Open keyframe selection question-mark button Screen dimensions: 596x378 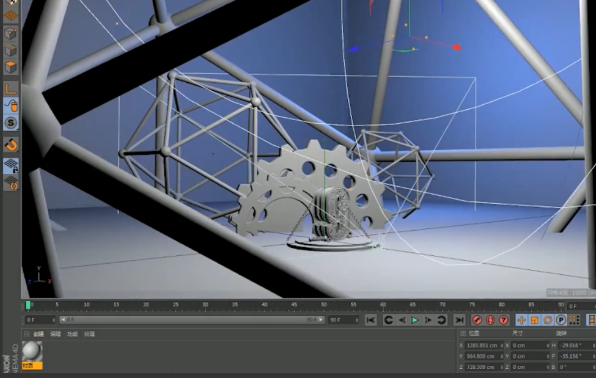pos(504,320)
